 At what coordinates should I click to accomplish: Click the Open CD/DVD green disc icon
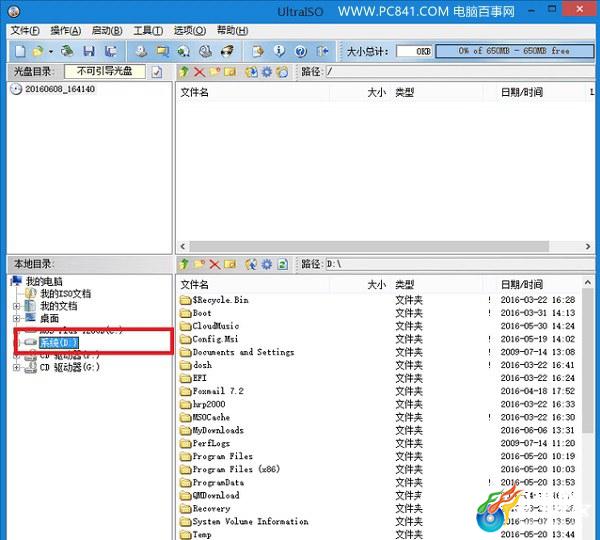pos(67,51)
